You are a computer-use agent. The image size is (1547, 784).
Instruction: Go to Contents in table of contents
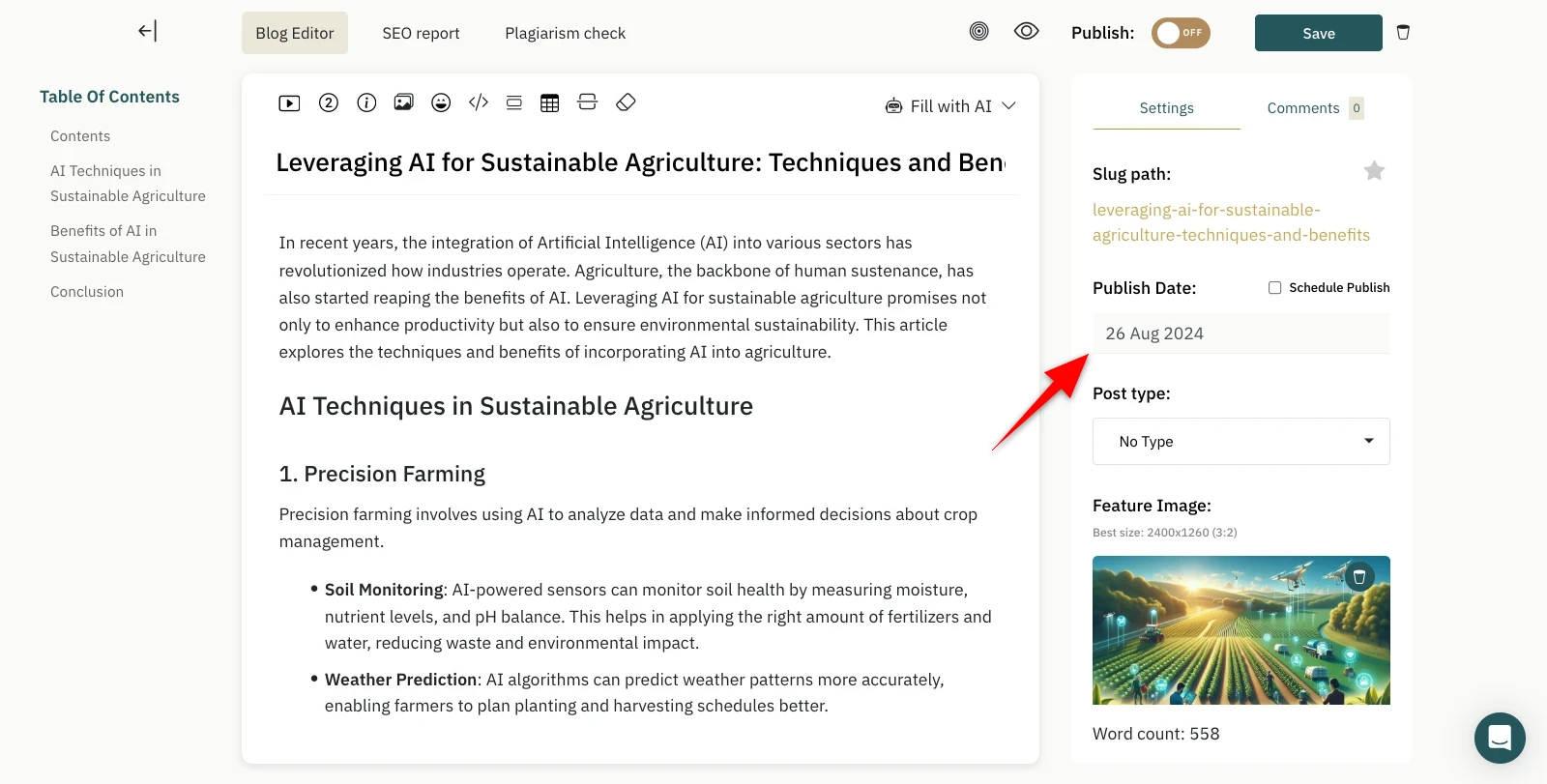80,136
